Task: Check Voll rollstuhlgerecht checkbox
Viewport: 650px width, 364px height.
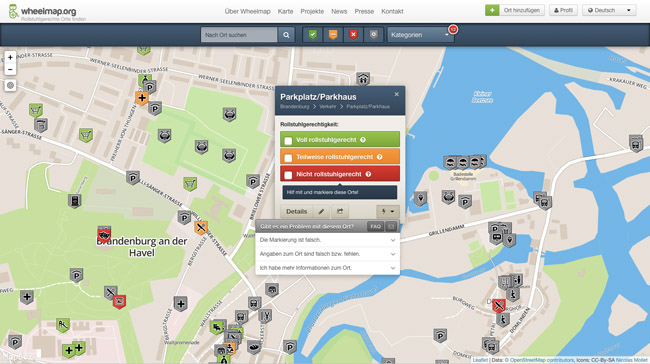Action: click(x=288, y=141)
